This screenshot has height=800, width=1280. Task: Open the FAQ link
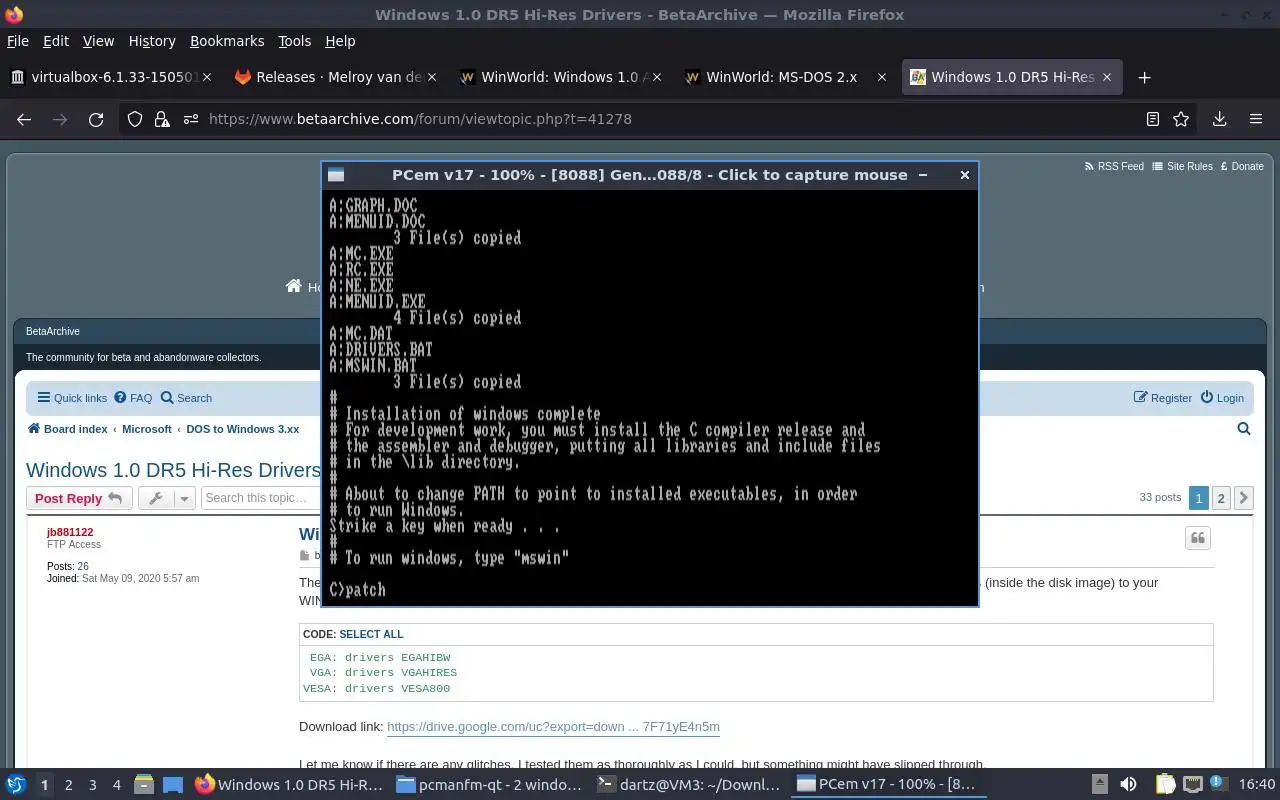point(133,398)
